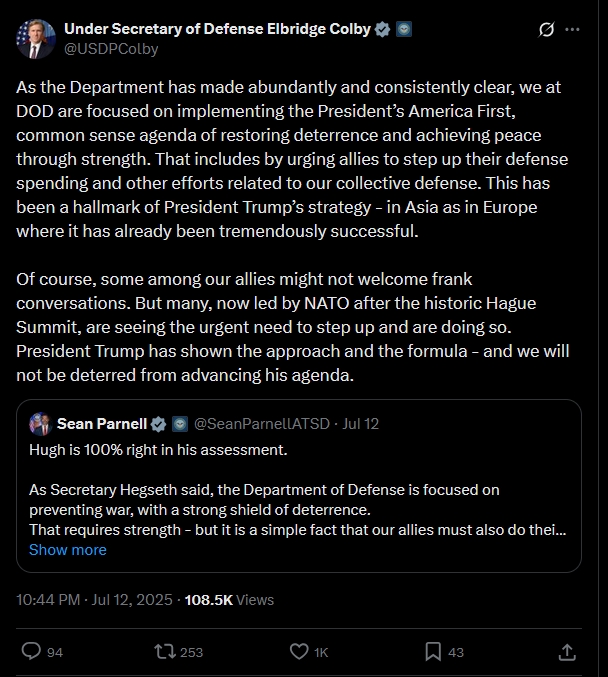Repost using the retweet icon
This screenshot has height=677, width=608.
pos(165,651)
